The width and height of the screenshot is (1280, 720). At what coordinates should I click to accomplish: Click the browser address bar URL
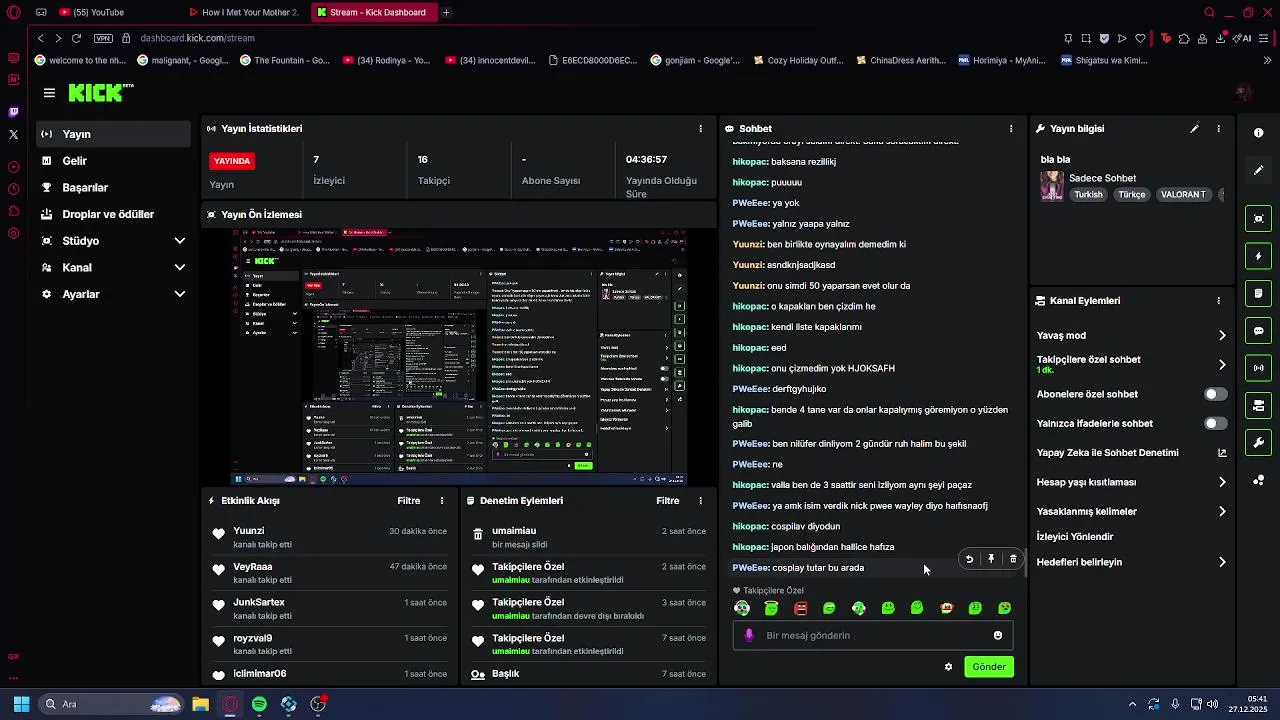coord(197,38)
